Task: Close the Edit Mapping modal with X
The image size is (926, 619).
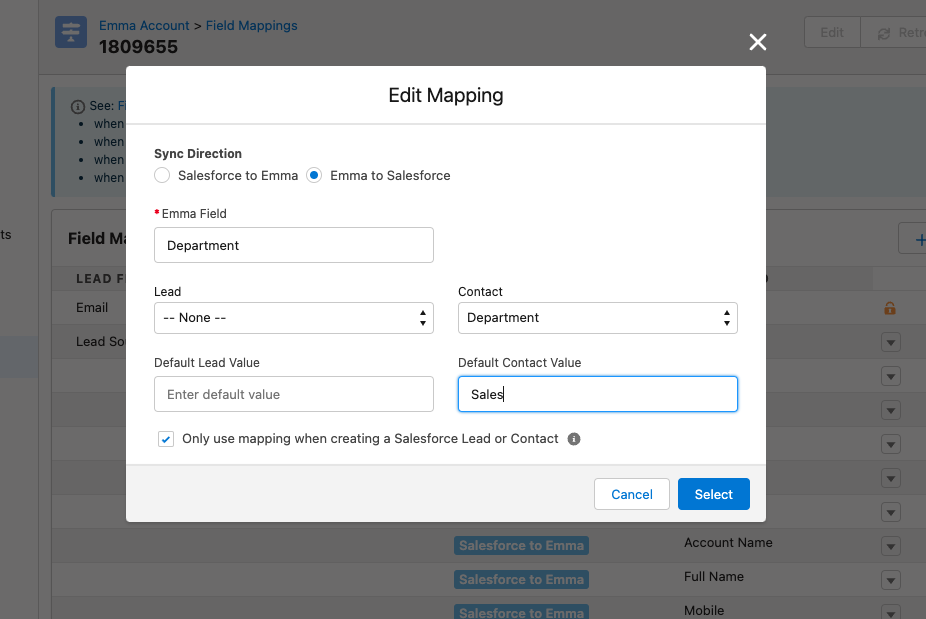Action: pyautogui.click(x=758, y=42)
